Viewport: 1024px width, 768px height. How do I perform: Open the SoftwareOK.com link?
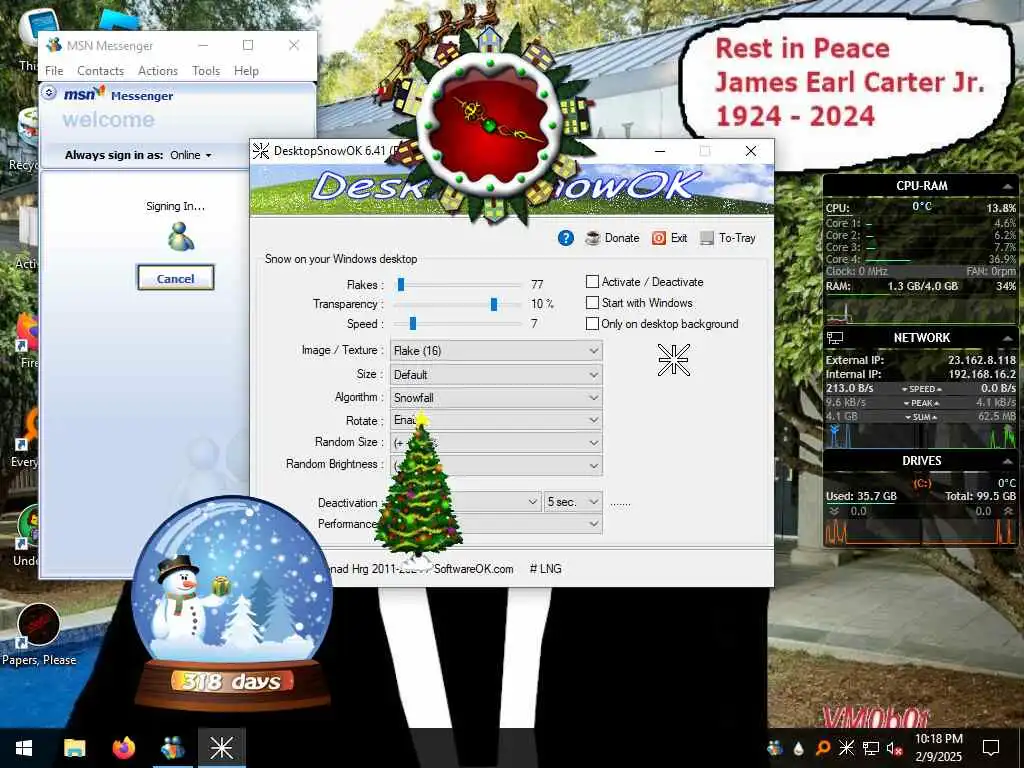[473, 569]
